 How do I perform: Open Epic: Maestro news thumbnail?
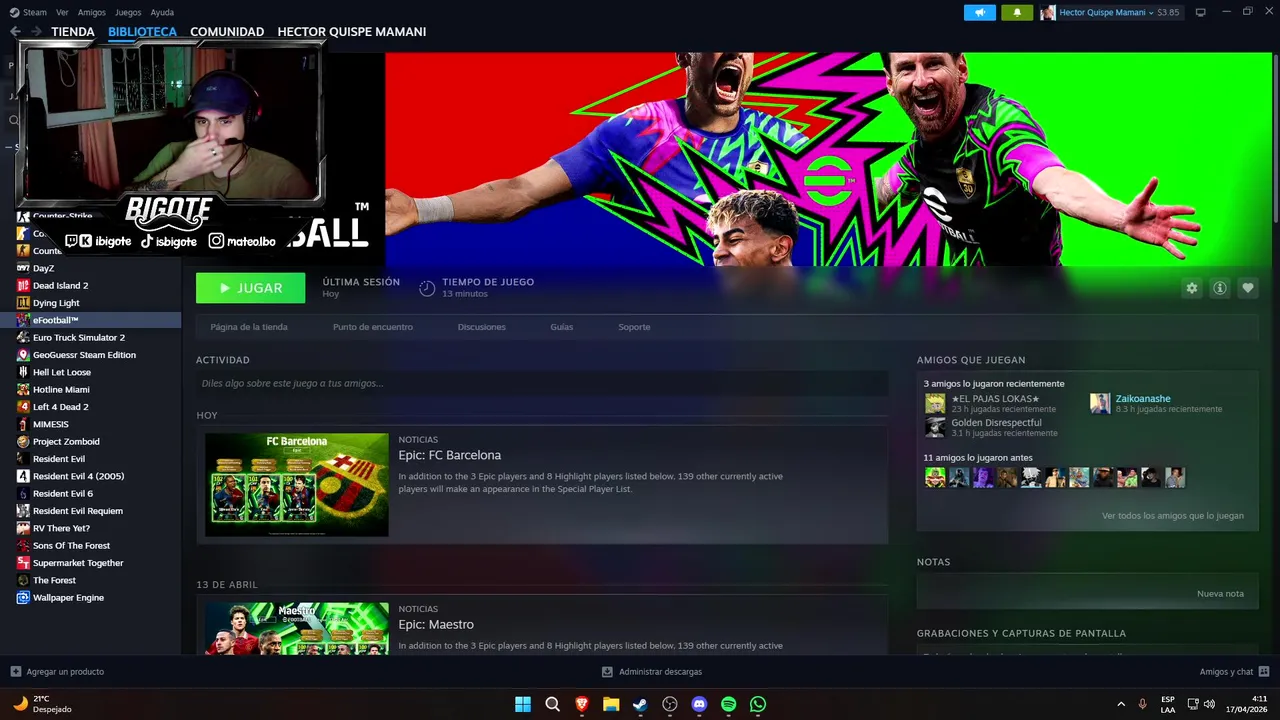pyautogui.click(x=297, y=628)
